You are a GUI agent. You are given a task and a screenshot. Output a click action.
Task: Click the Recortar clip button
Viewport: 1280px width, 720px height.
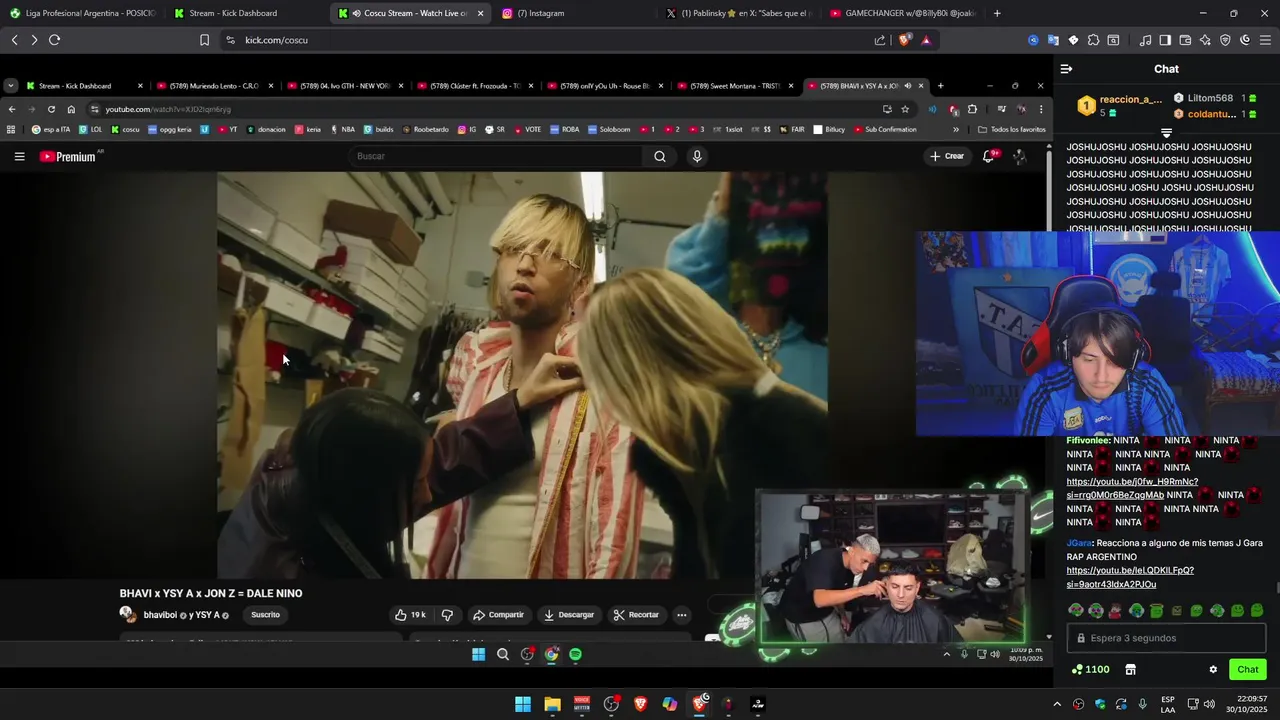pos(636,615)
